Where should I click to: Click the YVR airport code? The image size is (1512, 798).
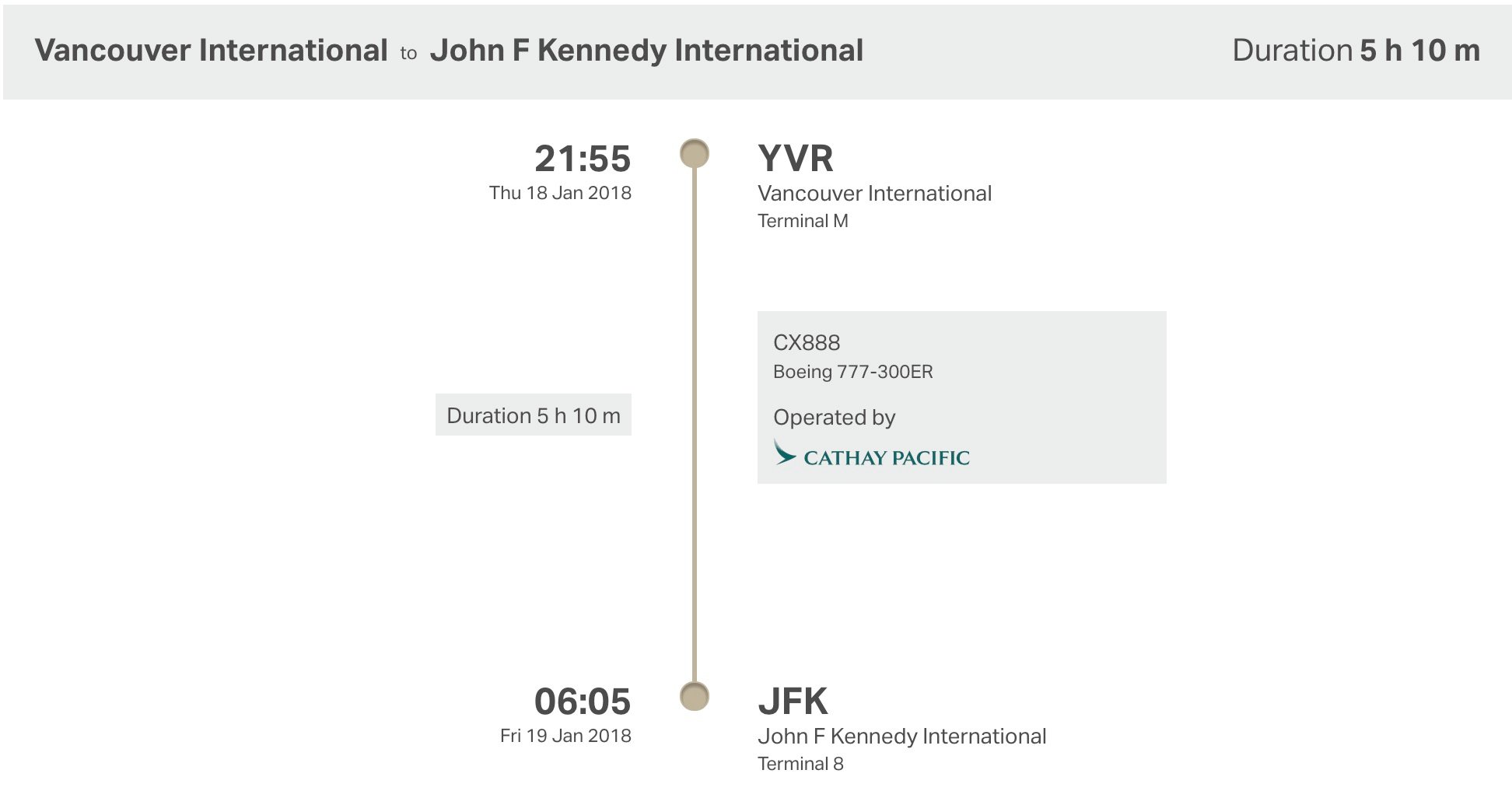click(796, 159)
